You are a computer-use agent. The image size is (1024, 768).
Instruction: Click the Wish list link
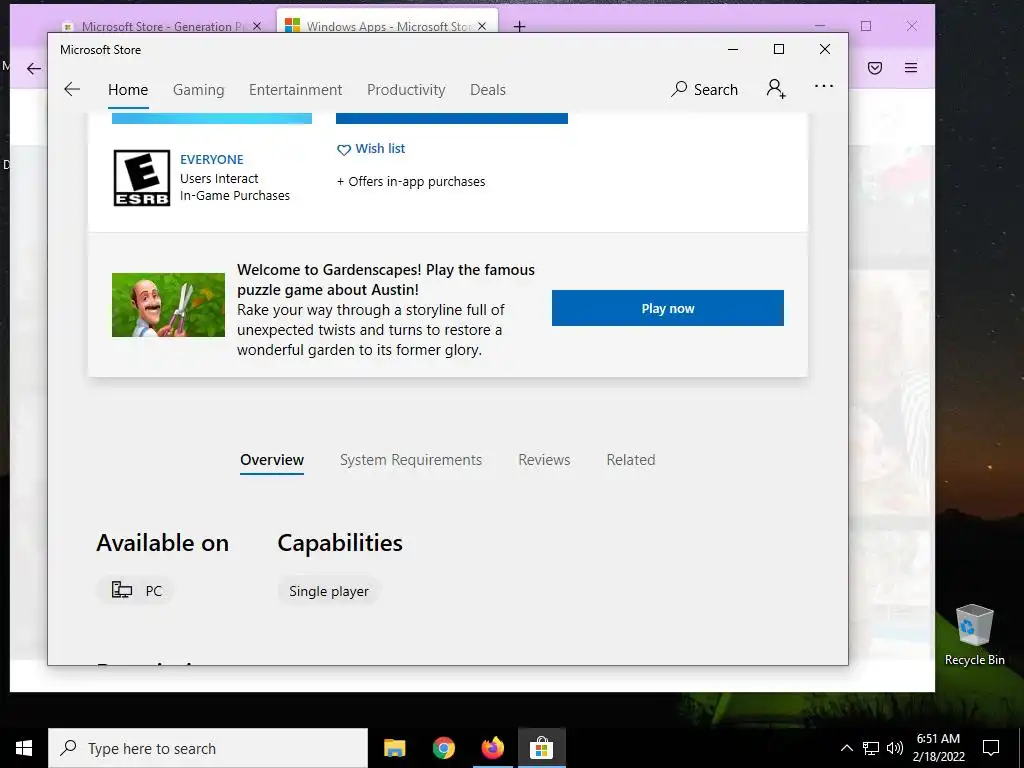click(x=380, y=149)
